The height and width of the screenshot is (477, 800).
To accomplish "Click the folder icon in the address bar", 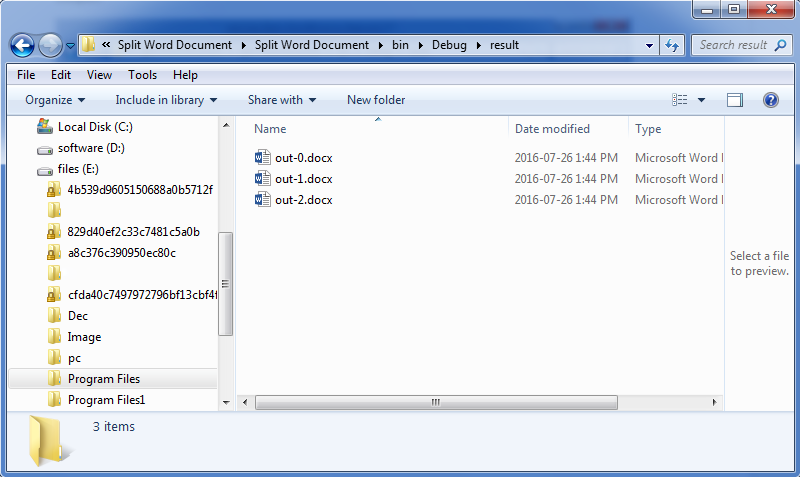I will pos(89,44).
